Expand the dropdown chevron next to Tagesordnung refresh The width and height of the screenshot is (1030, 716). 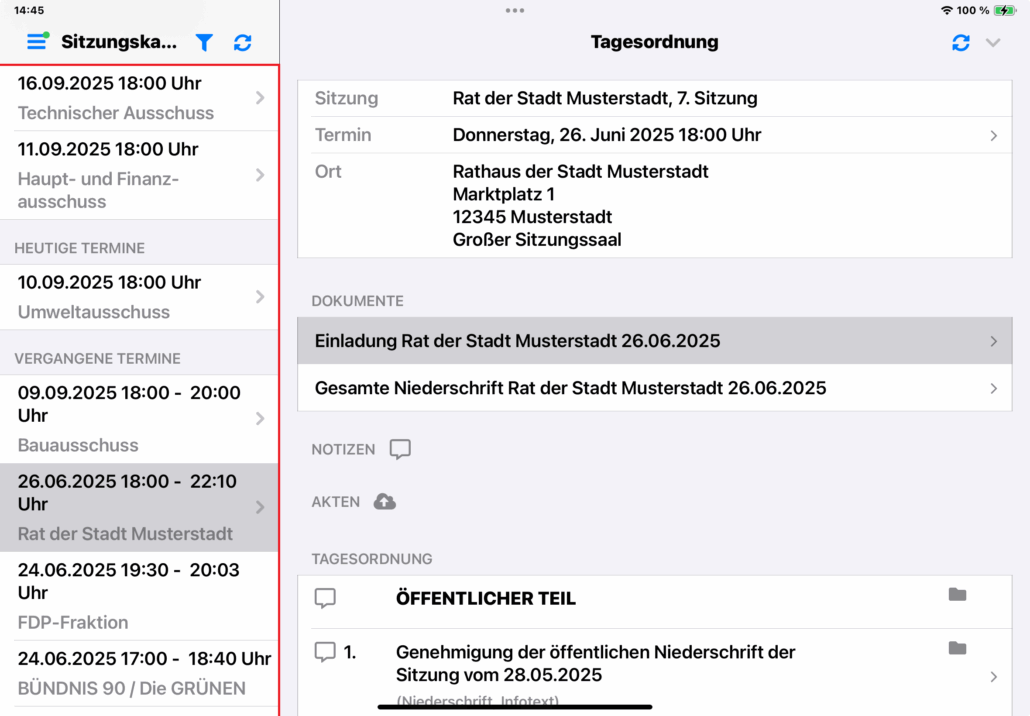point(993,42)
